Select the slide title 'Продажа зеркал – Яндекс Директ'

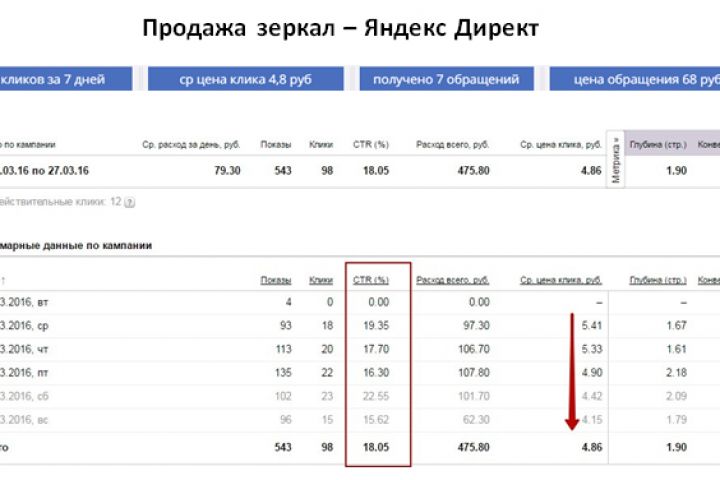pos(340,28)
